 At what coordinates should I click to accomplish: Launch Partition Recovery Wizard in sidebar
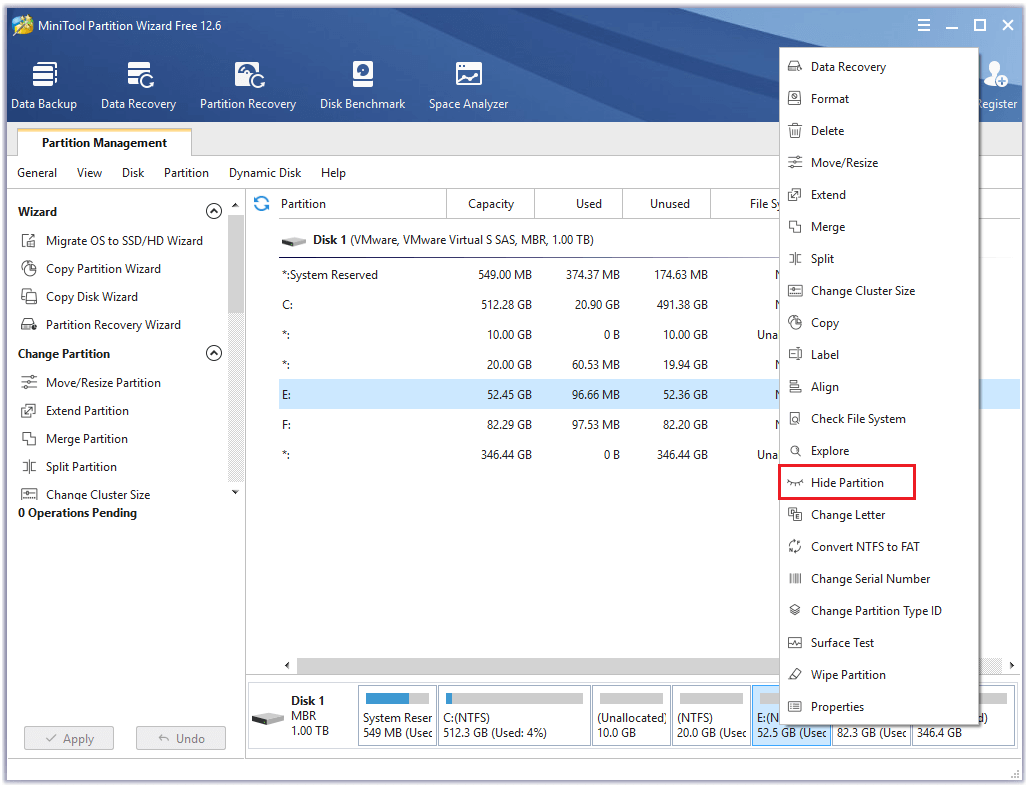pyautogui.click(x=101, y=325)
